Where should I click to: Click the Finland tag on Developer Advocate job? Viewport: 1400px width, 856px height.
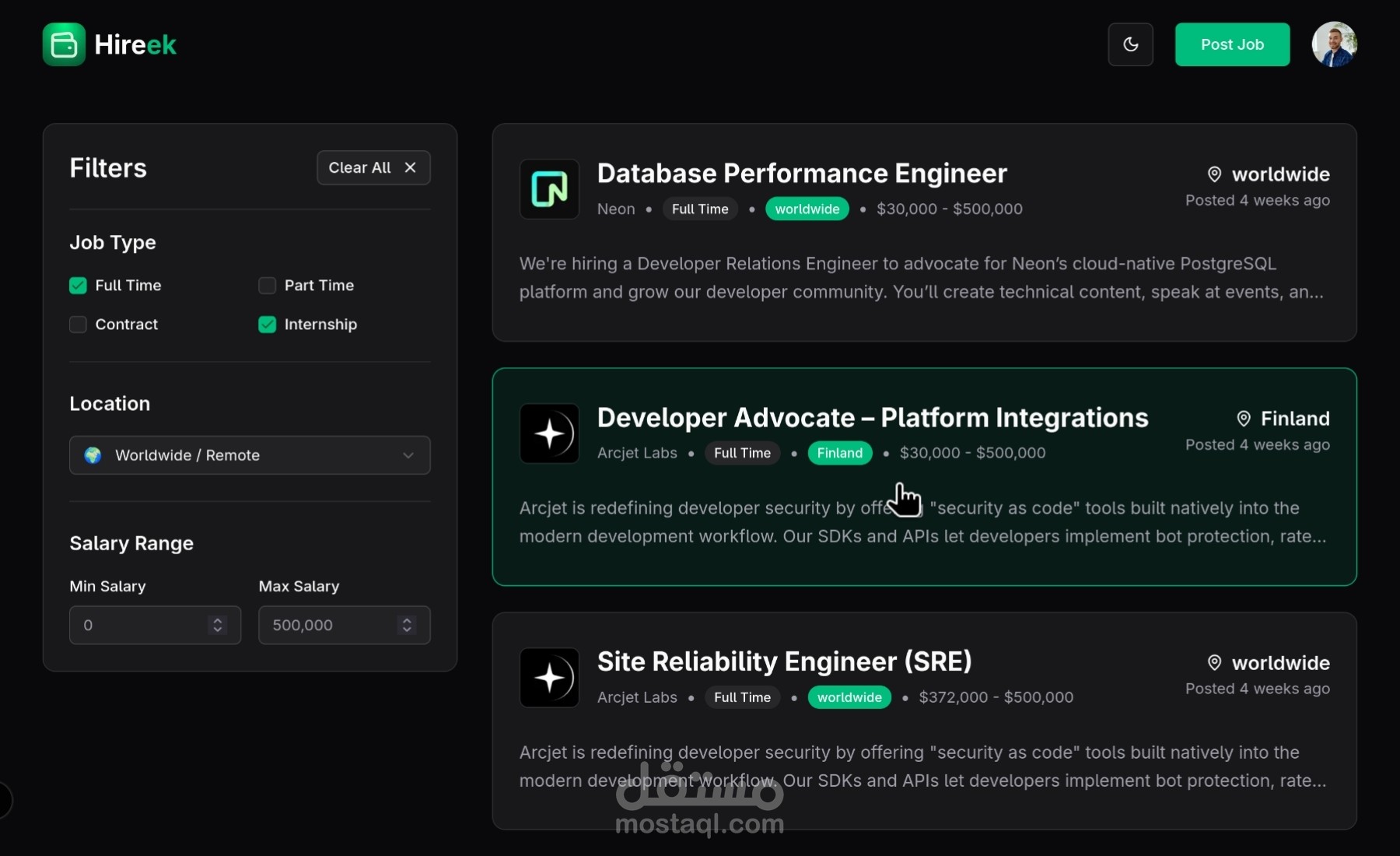(840, 453)
